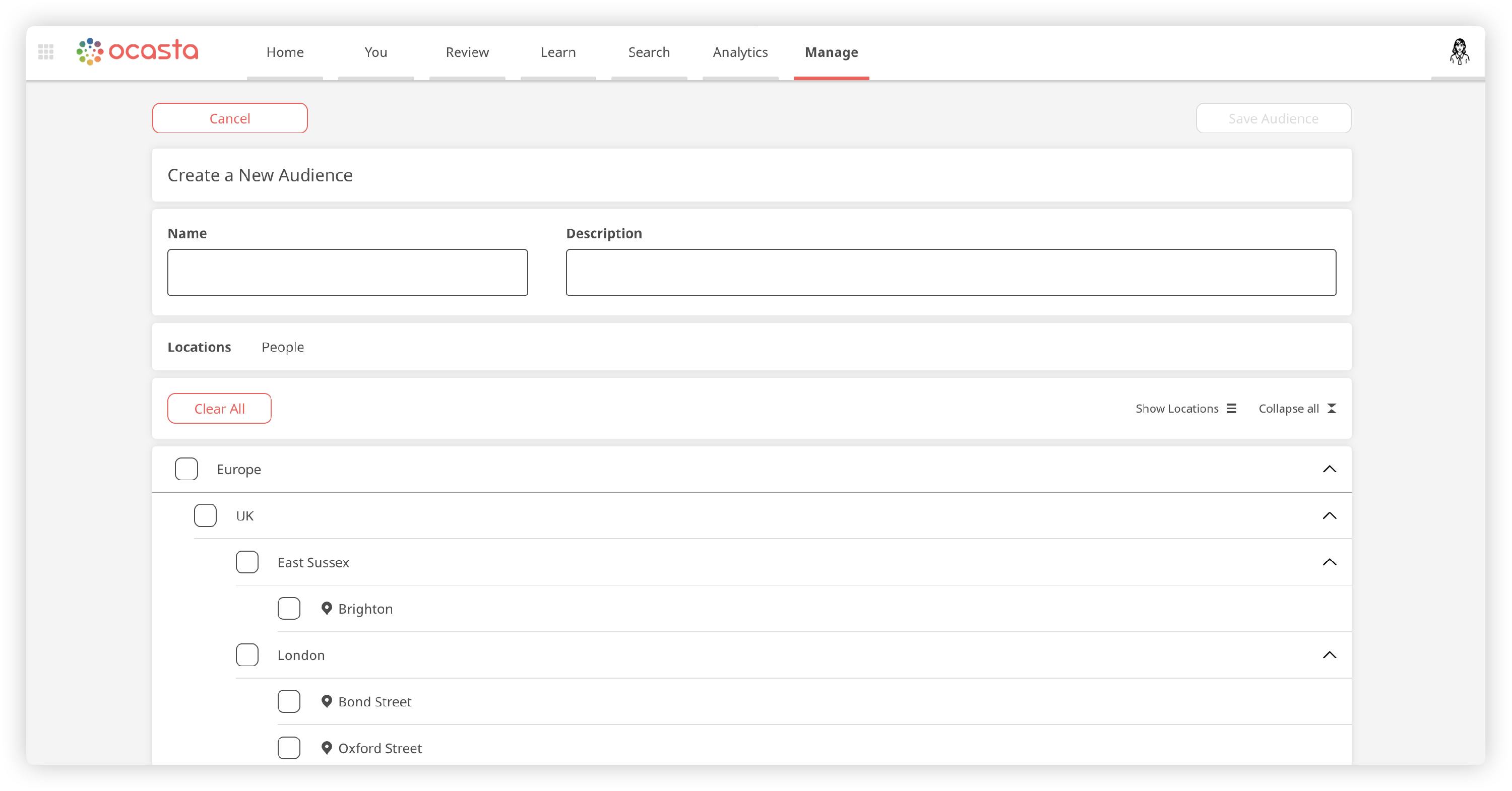Click the Show Locations list icon

[1231, 409]
